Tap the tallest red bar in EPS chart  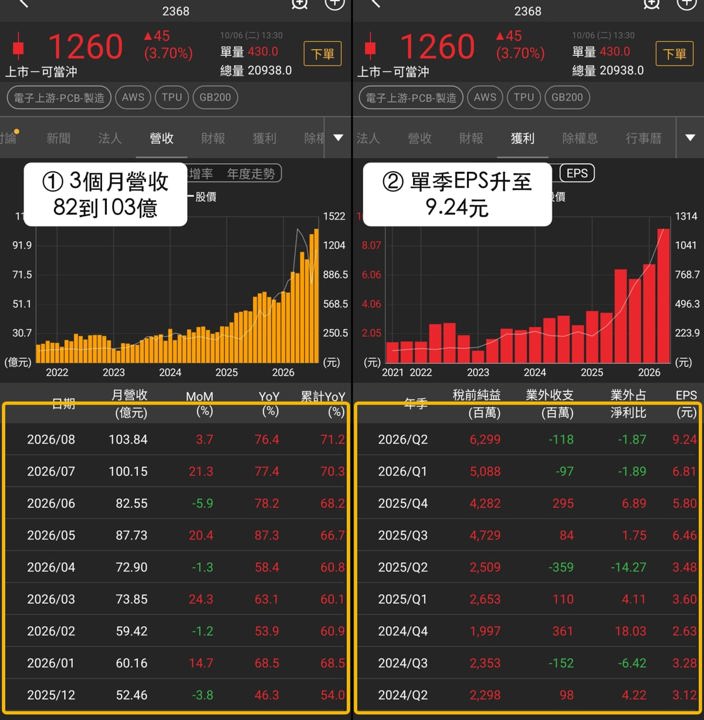663,296
